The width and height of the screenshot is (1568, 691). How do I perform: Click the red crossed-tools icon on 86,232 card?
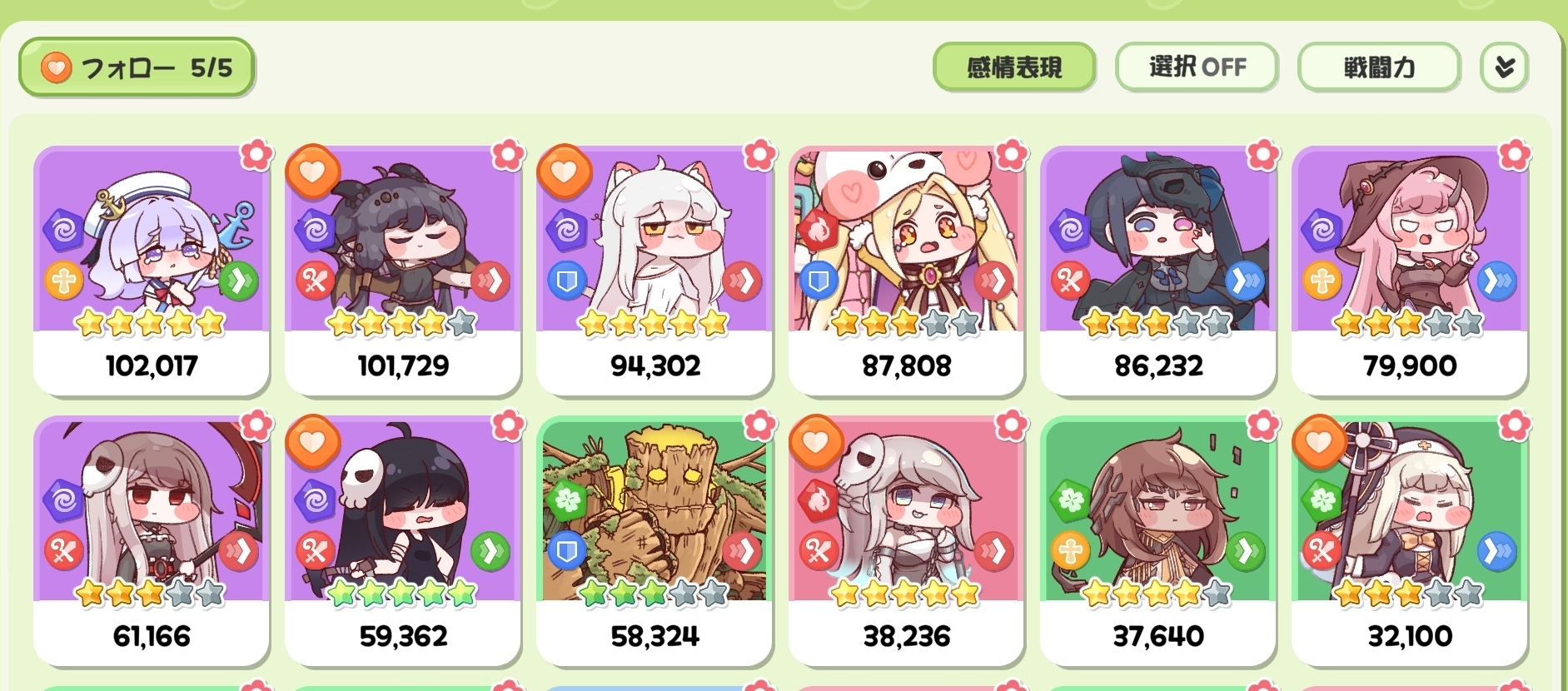tap(1070, 281)
